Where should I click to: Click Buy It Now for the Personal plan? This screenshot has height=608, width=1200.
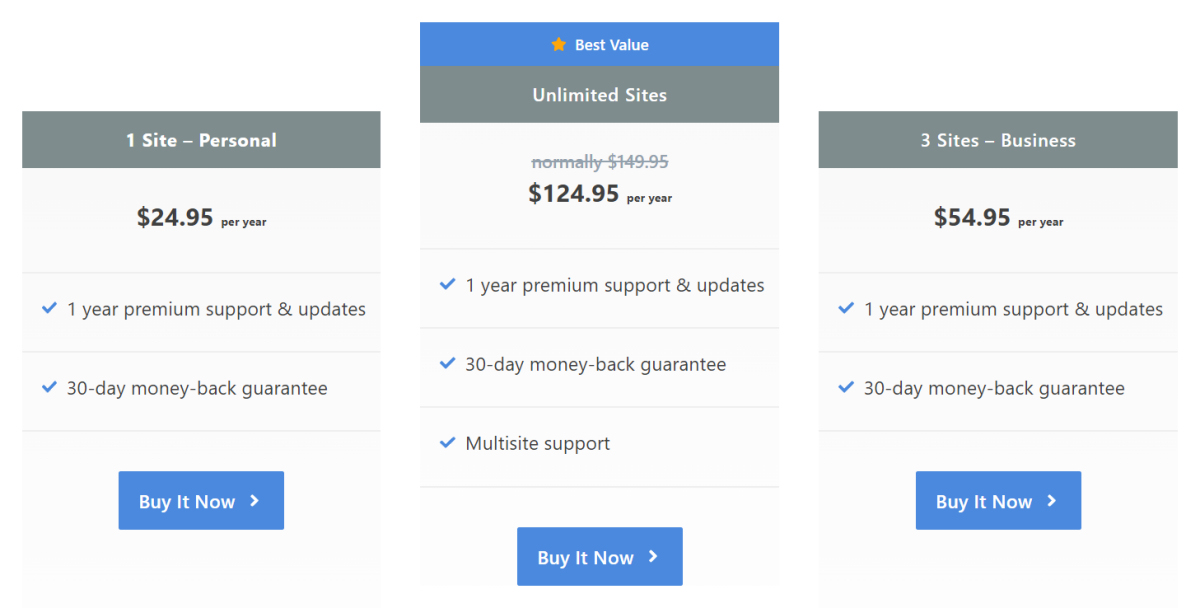click(x=201, y=500)
